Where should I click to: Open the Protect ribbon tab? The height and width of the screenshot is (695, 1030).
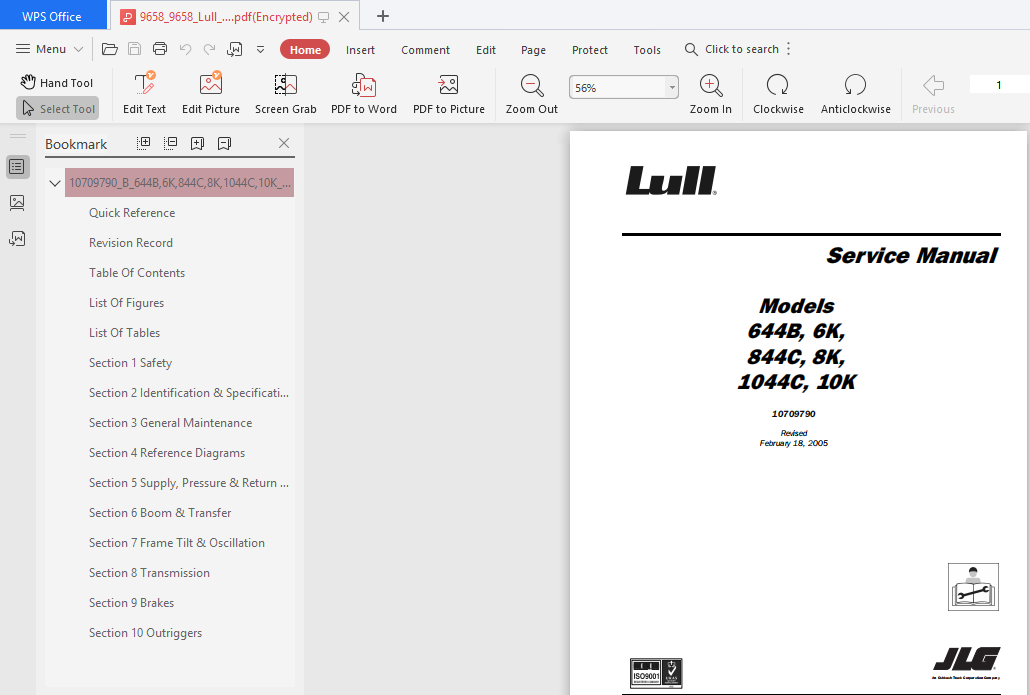(x=590, y=50)
